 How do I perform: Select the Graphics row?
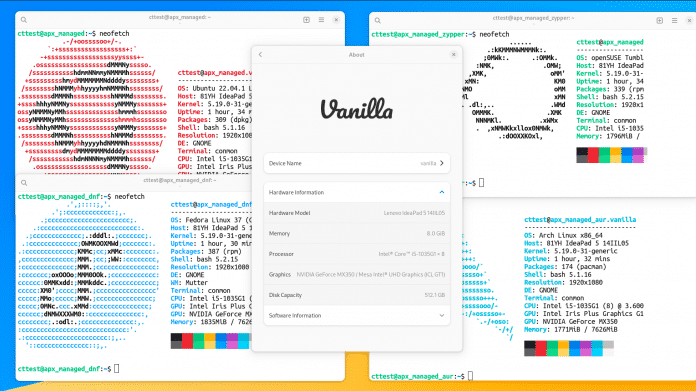(x=356, y=274)
